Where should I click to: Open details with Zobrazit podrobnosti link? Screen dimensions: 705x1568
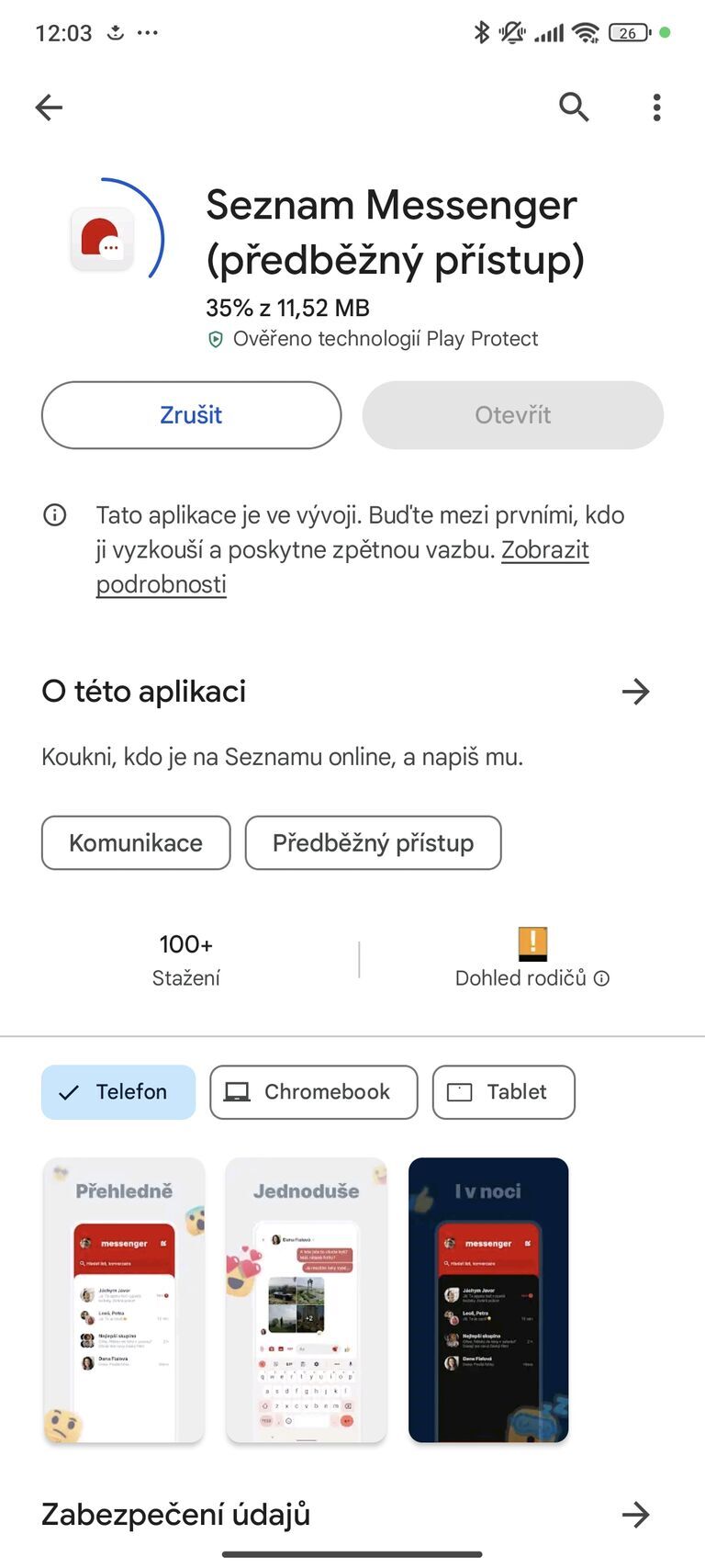tap(545, 549)
